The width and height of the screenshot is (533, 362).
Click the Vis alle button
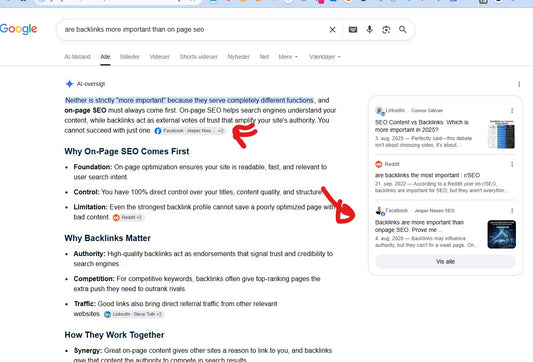point(445,261)
